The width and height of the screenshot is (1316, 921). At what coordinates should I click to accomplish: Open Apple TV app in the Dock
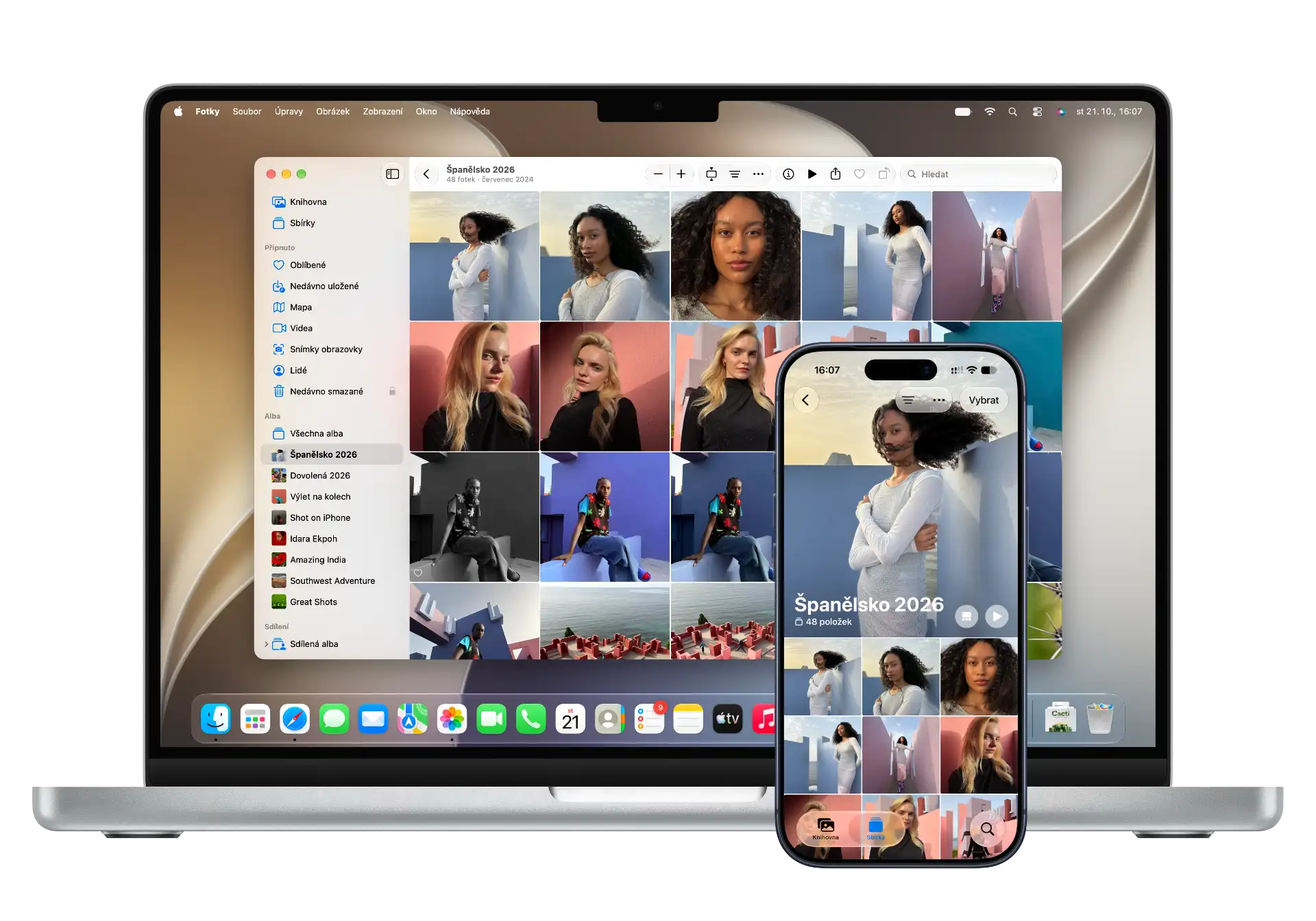pyautogui.click(x=728, y=719)
